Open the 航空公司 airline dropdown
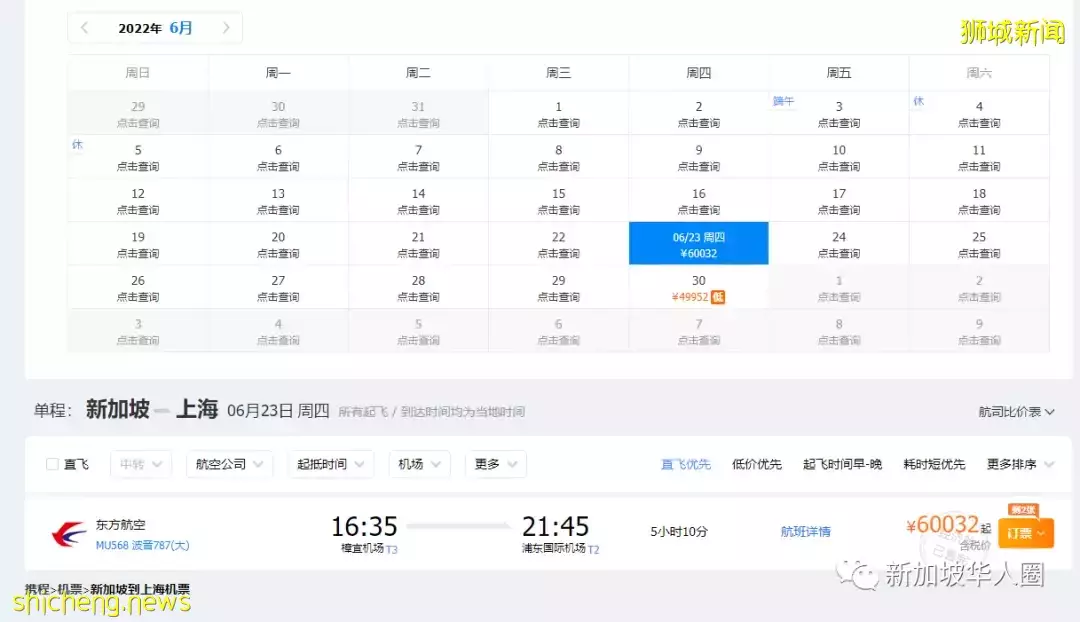The height and width of the screenshot is (622, 1080). click(232, 464)
